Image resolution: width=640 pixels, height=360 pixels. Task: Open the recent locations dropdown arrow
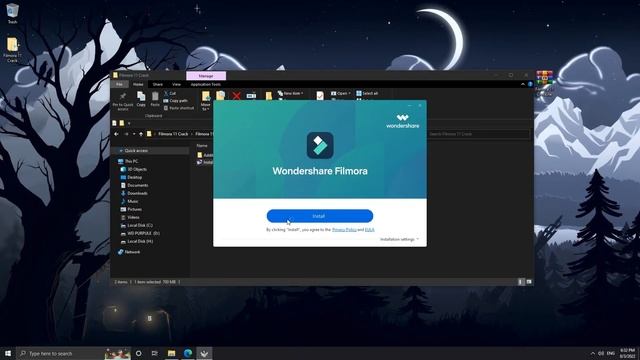pos(133,134)
